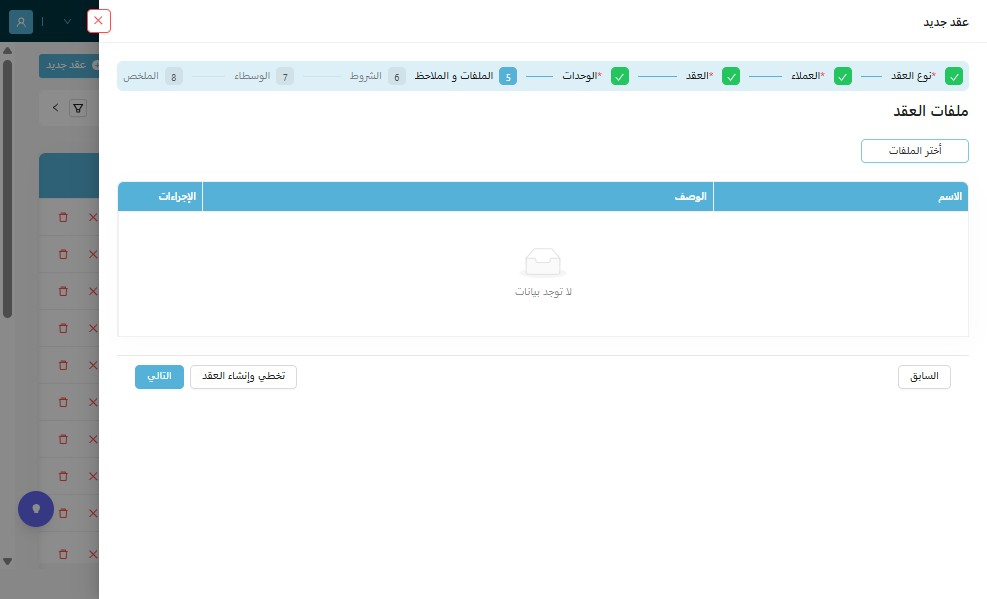Open user profile icon in background header
The height and width of the screenshot is (599, 987).
pyautogui.click(x=21, y=22)
